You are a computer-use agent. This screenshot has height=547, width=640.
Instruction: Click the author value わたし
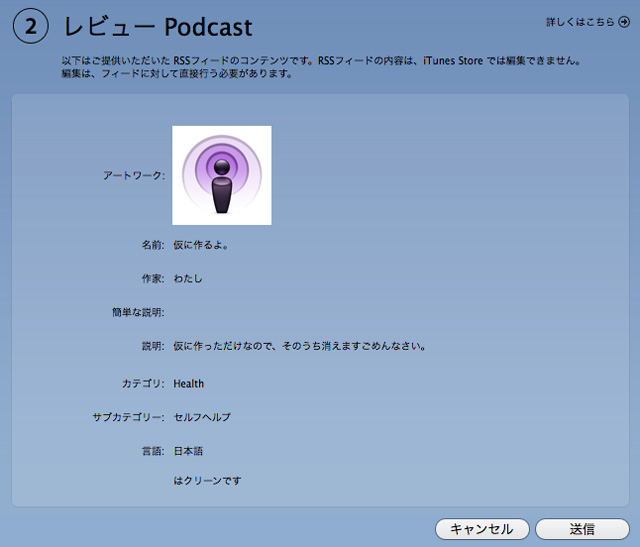point(188,278)
